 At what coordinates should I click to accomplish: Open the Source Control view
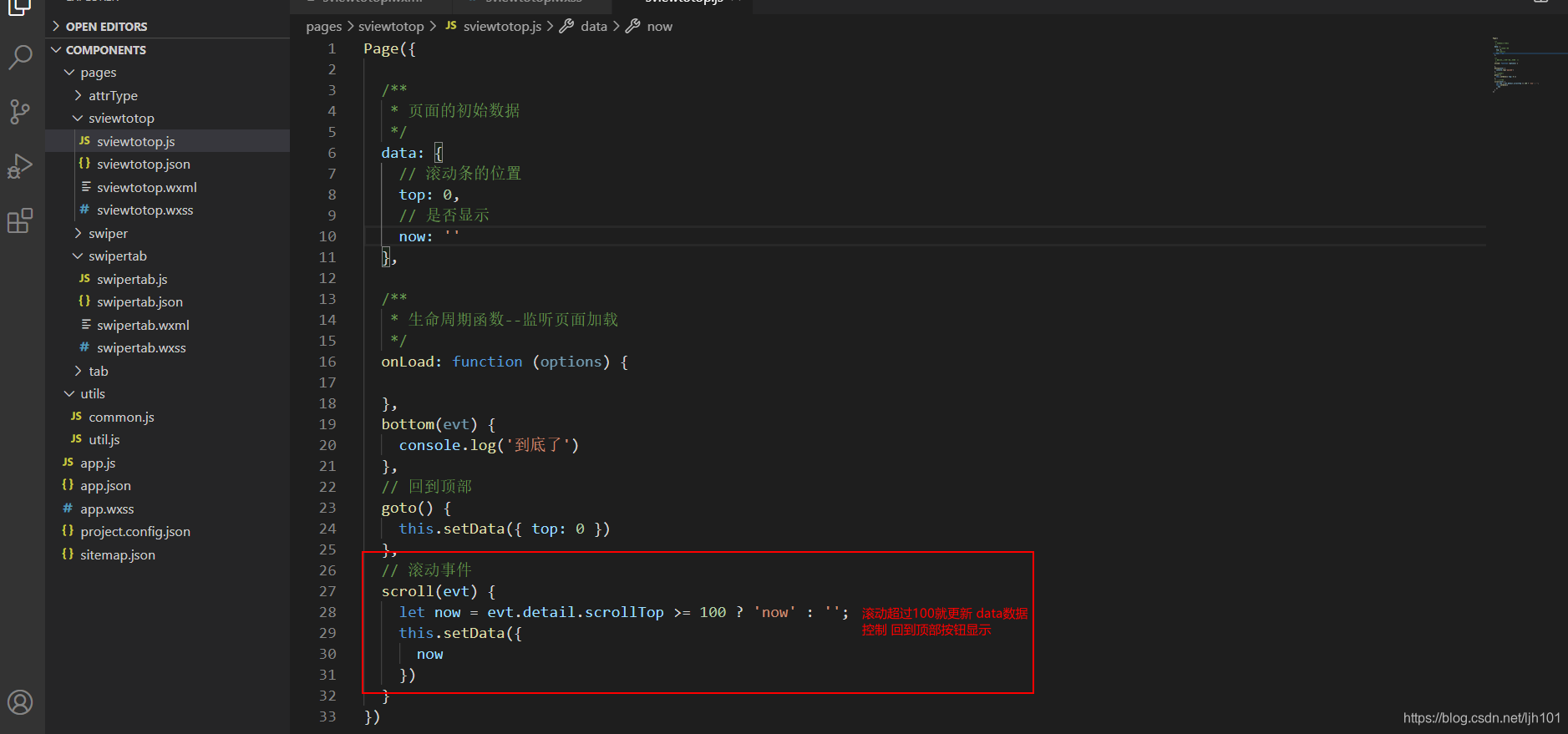coord(20,111)
